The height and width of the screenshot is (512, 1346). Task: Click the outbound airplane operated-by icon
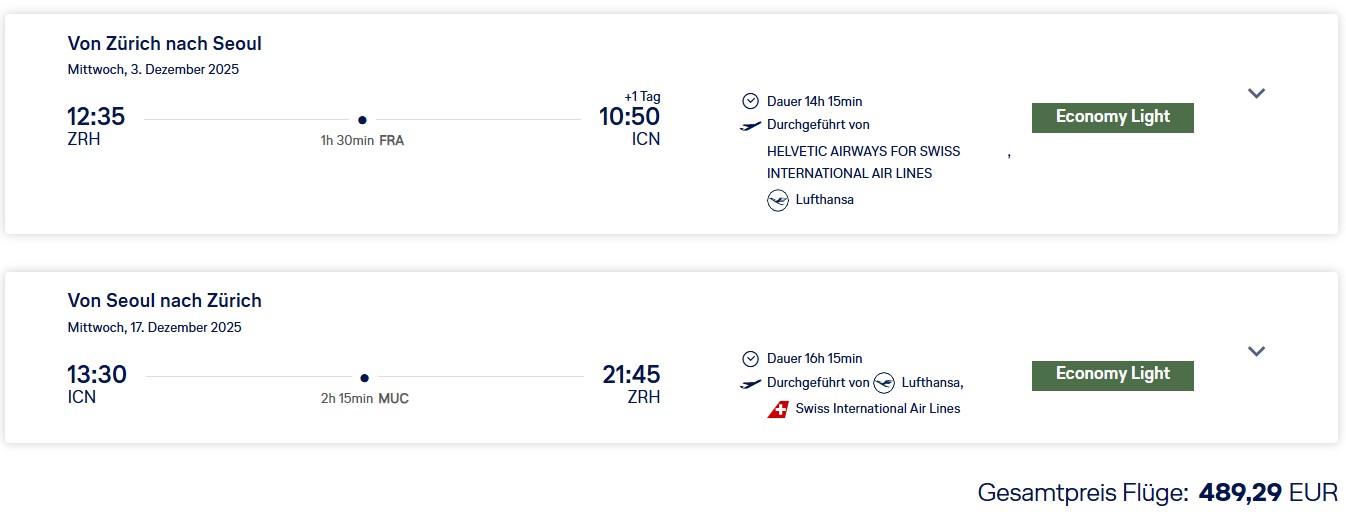[750, 125]
